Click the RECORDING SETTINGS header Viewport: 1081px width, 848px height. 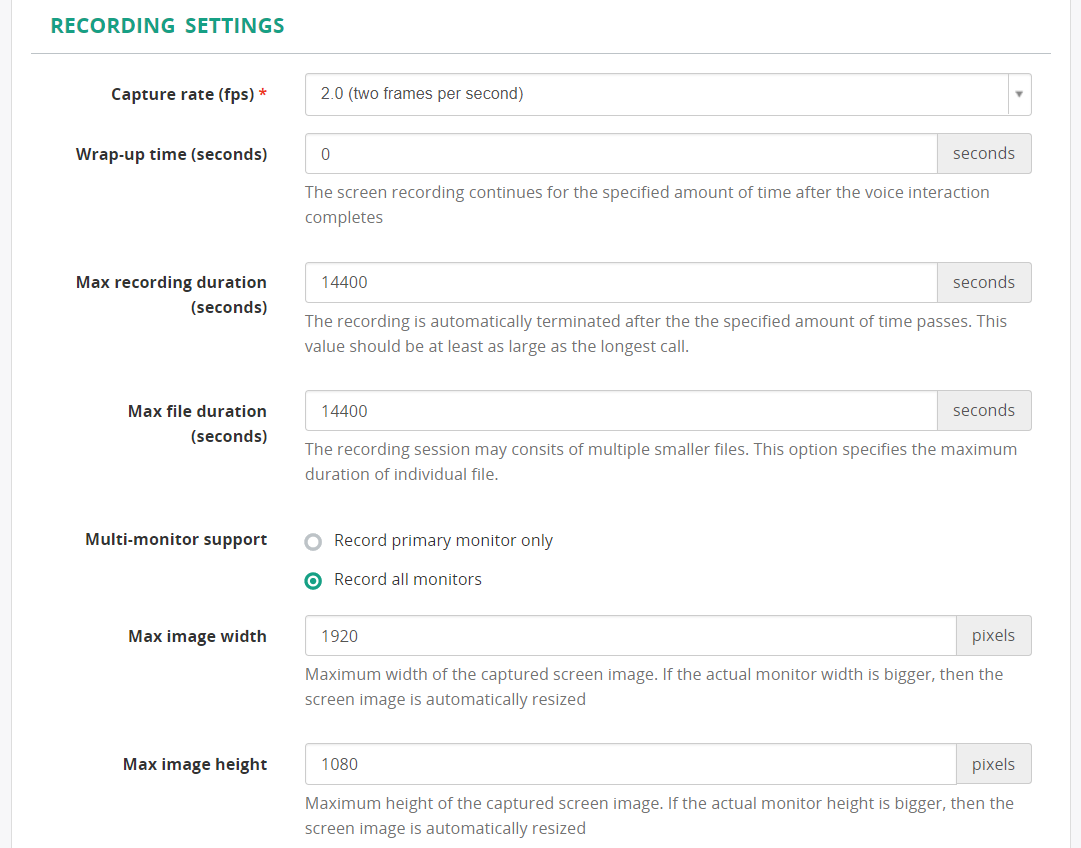click(x=167, y=25)
